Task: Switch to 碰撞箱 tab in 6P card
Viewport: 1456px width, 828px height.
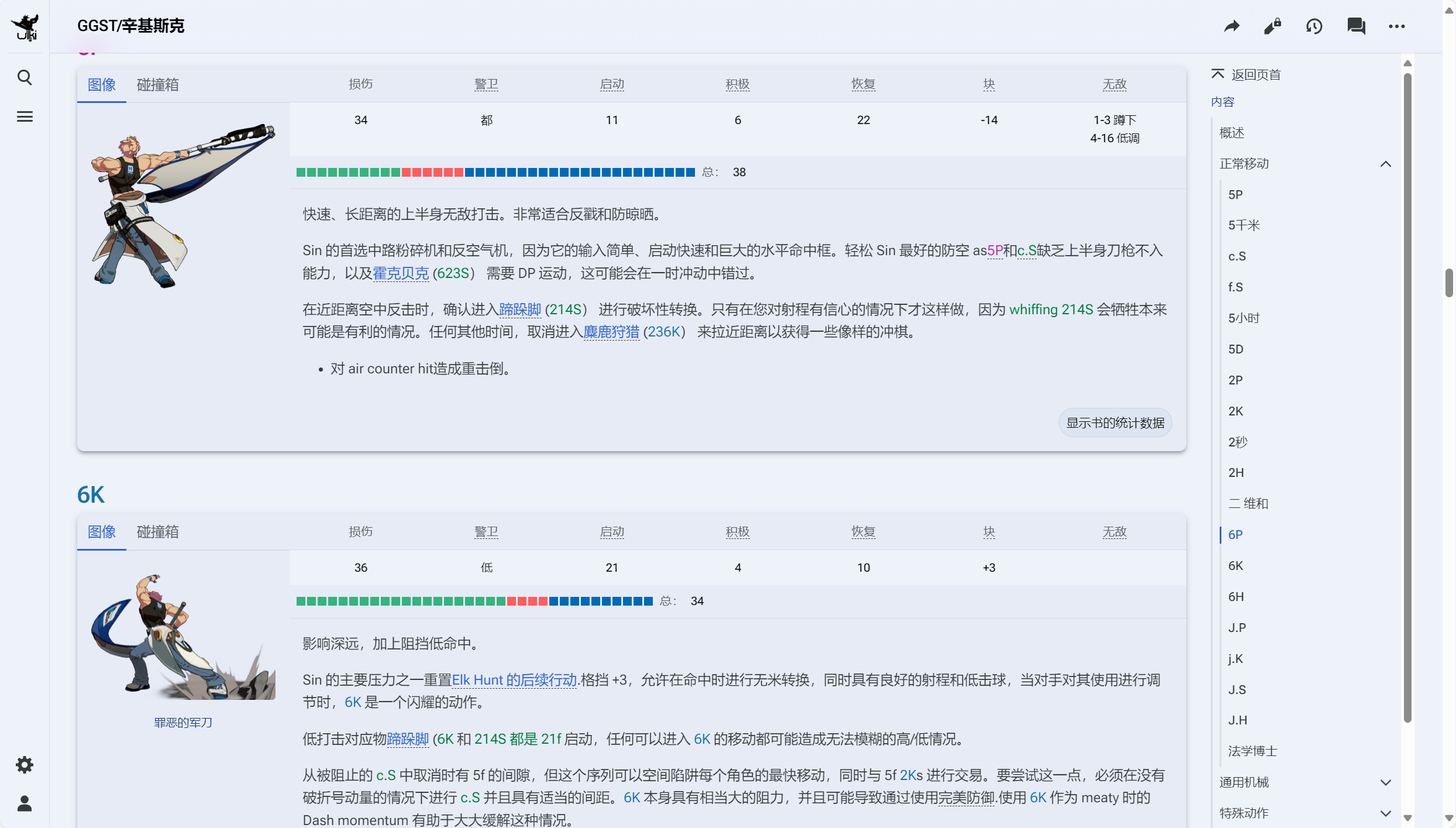Action: [x=158, y=85]
